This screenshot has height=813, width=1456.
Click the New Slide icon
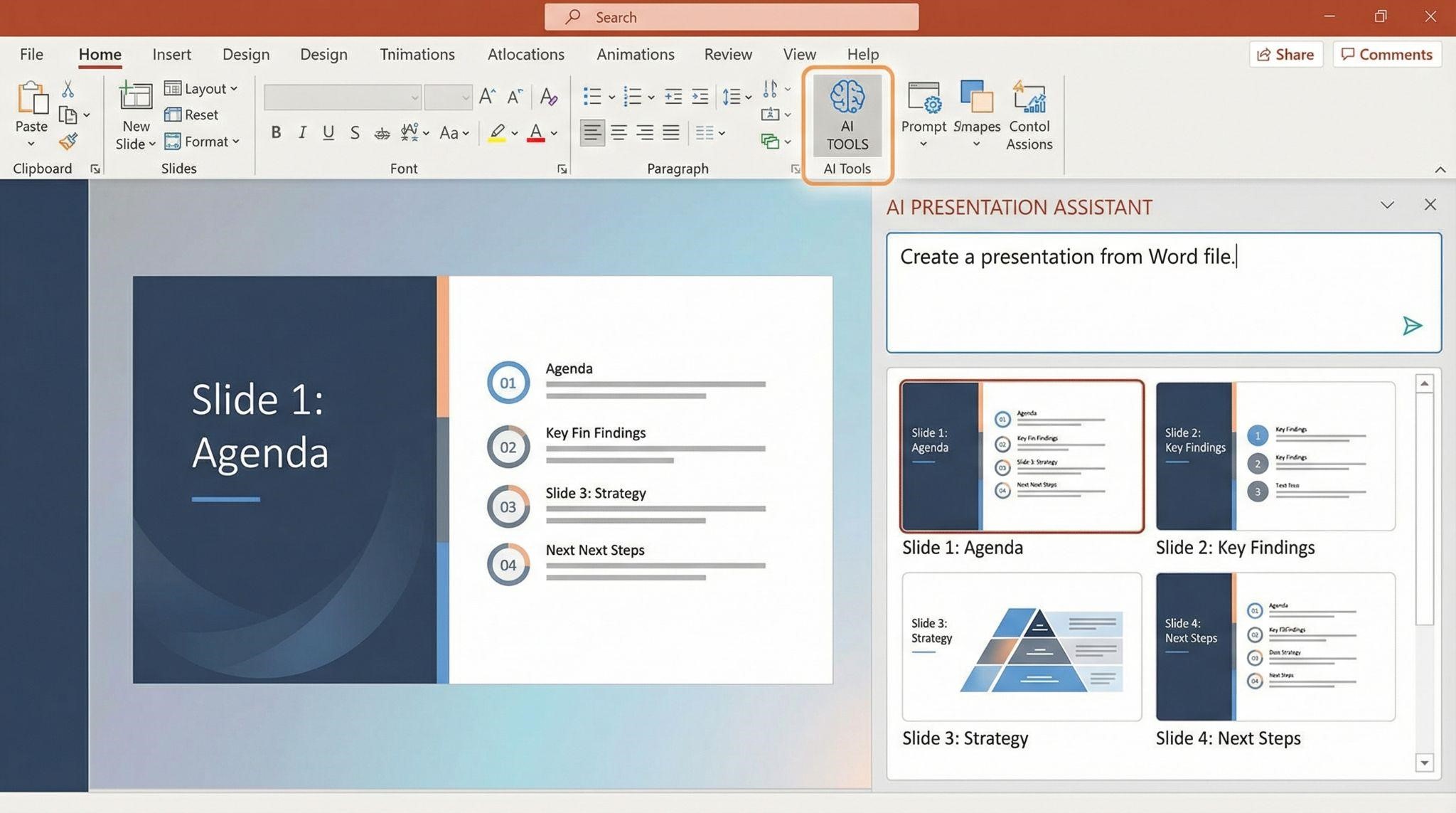135,97
